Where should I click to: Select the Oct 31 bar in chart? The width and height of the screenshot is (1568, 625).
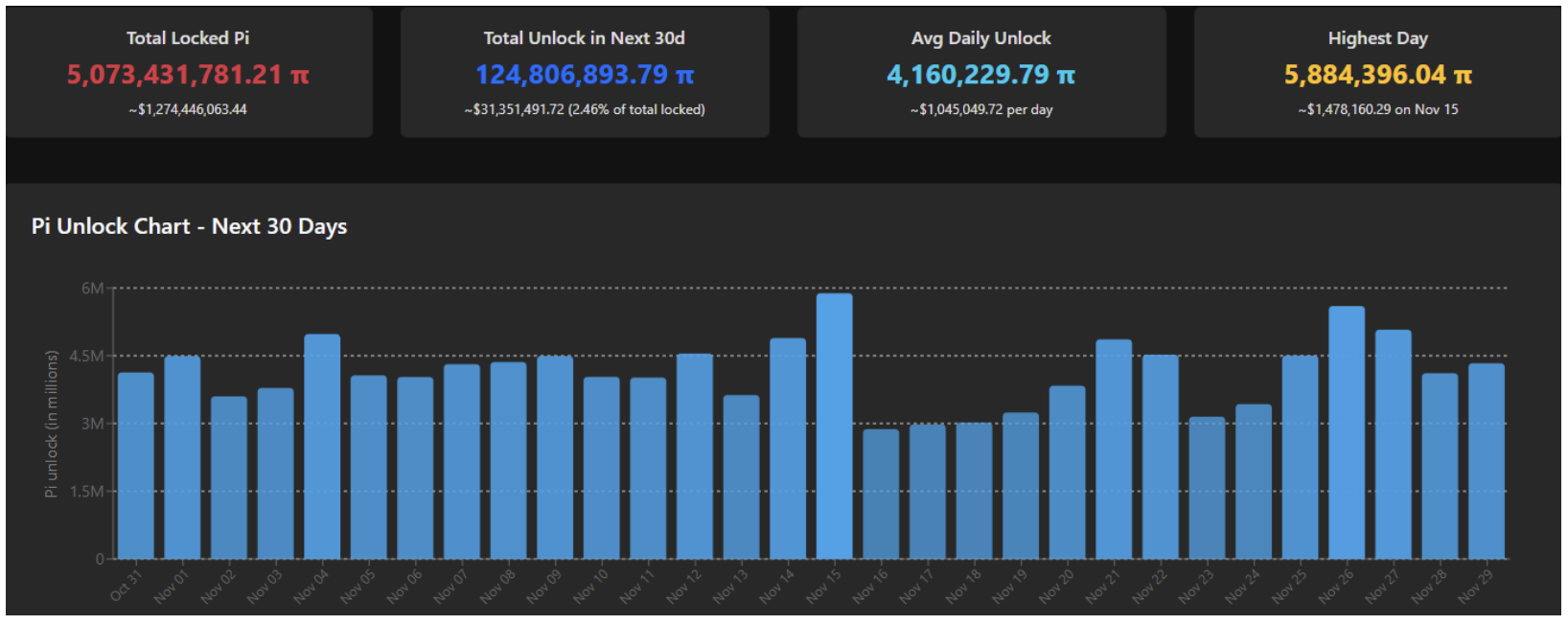(136, 466)
